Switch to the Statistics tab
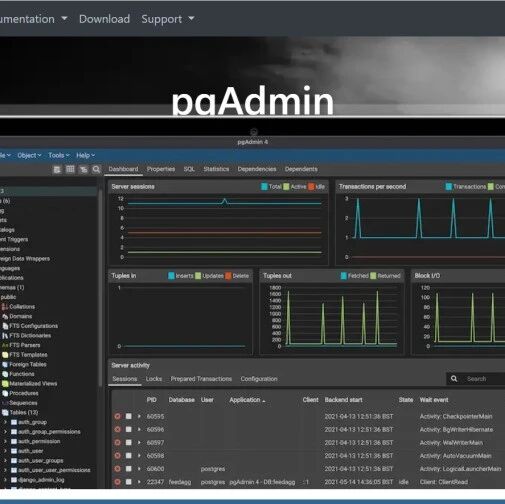Viewport: 505px width, 504px height. 216,169
